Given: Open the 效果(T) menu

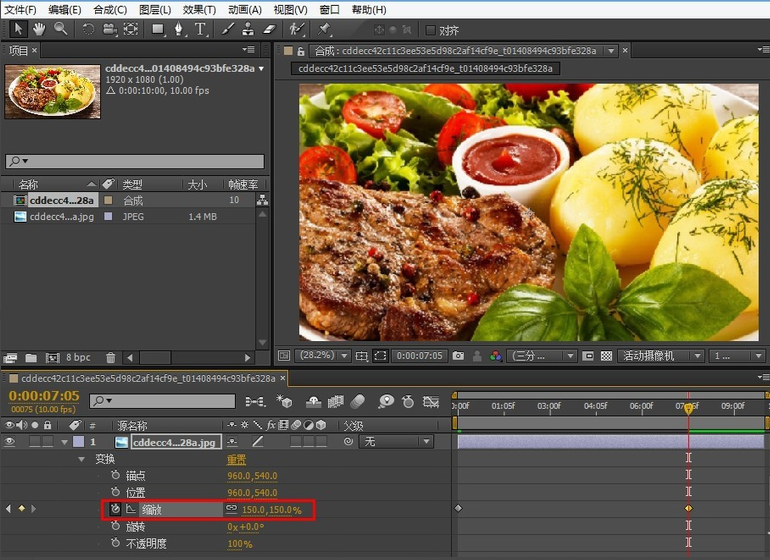Looking at the screenshot, I should [199, 10].
